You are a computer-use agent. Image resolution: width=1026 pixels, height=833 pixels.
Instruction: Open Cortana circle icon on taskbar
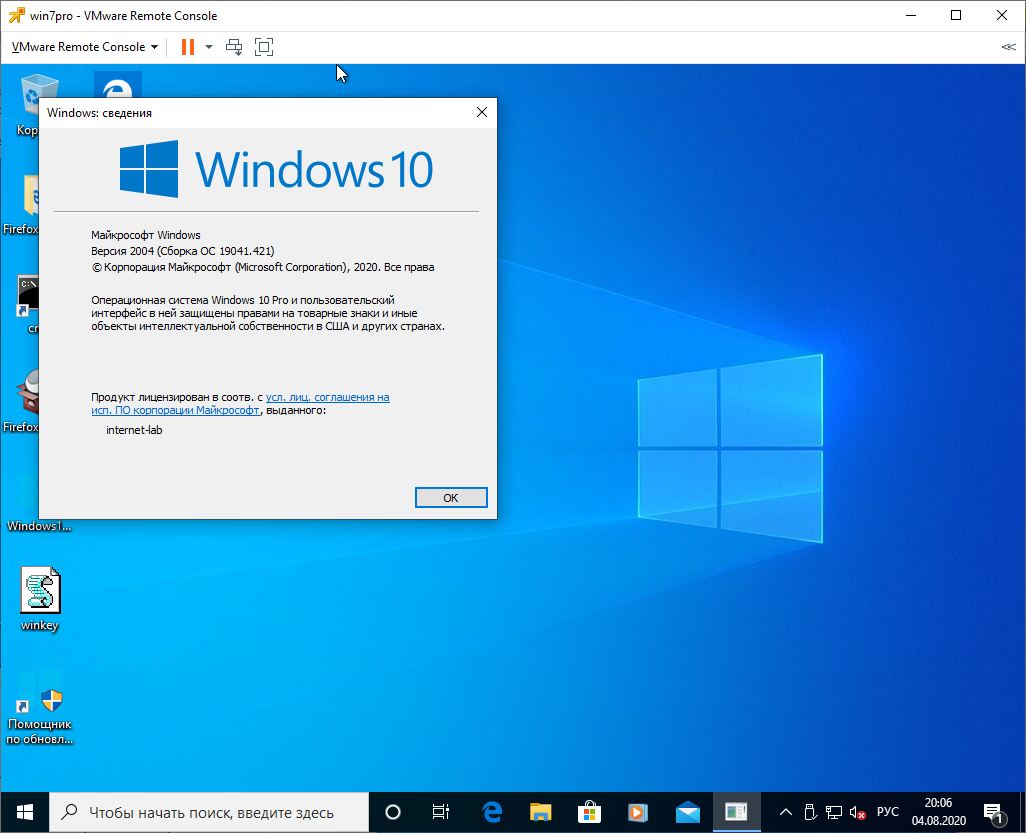[393, 812]
